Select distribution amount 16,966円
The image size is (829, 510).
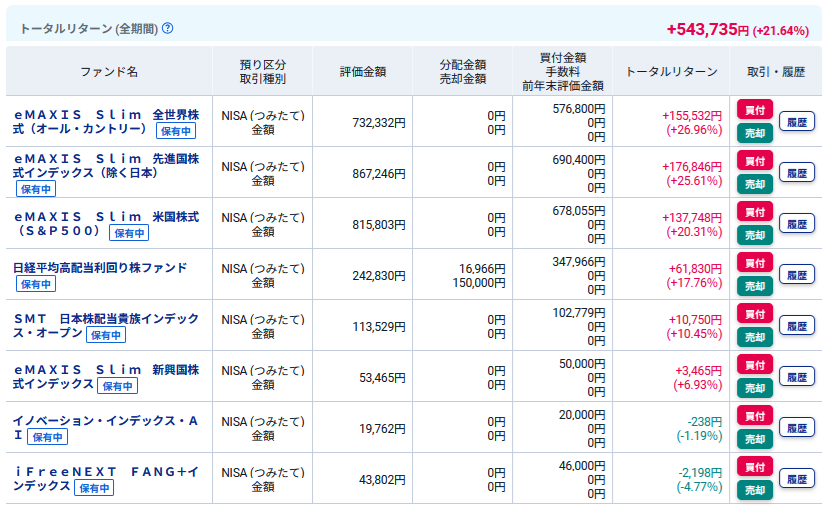[482, 269]
